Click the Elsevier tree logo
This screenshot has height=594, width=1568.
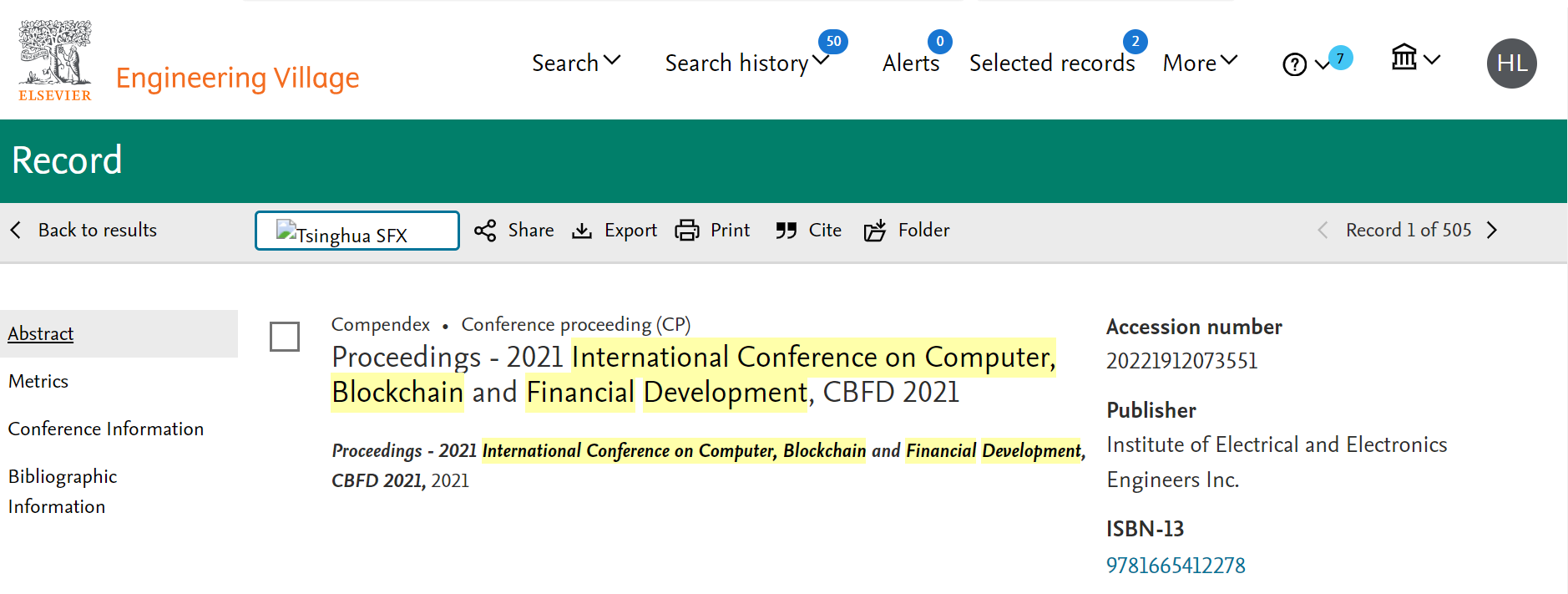[55, 60]
